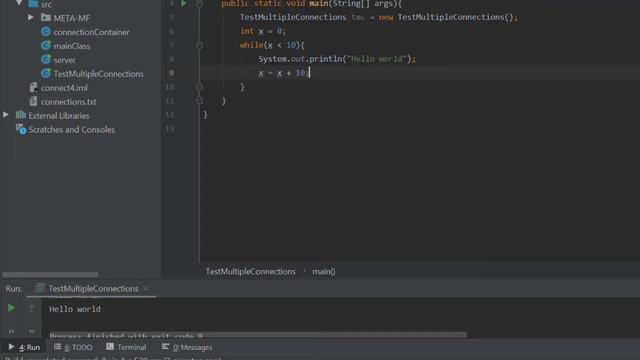Screen dimensions: 640x360
Task: Fold main method at line 4 gutter
Action: coord(199,3)
